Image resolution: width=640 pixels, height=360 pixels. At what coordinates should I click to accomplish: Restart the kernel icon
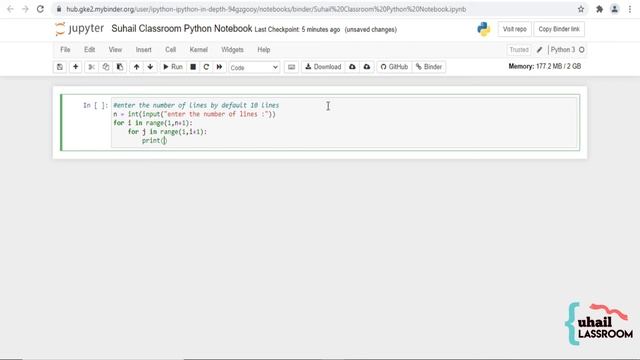point(206,67)
